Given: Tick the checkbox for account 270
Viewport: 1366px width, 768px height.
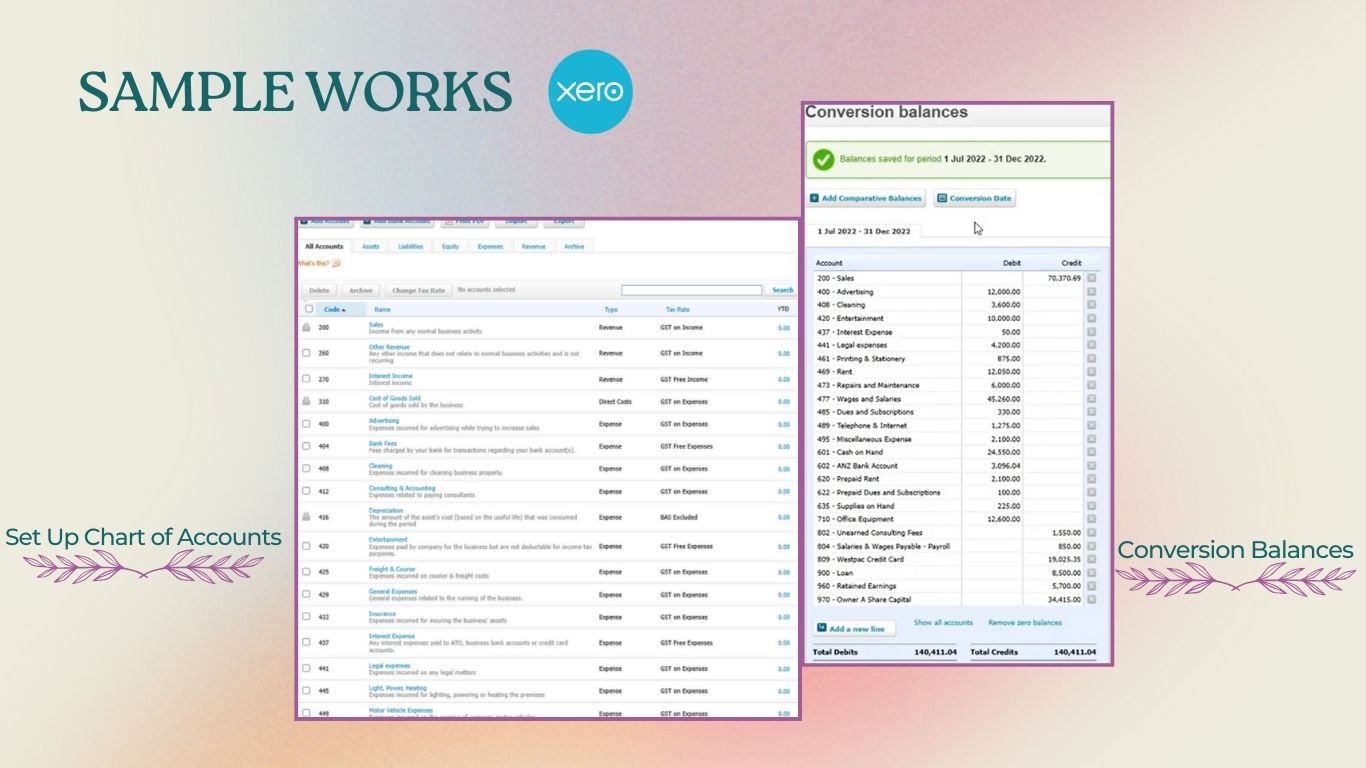Looking at the screenshot, I should [x=306, y=379].
